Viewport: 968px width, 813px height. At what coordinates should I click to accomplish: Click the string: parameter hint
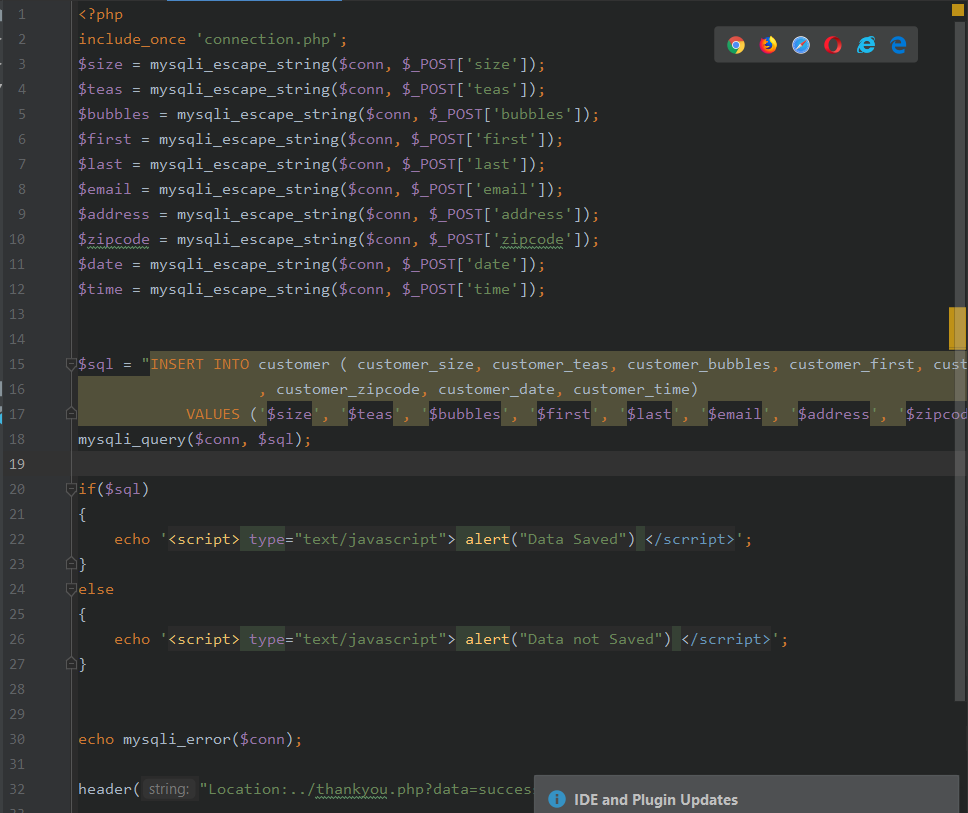169,790
